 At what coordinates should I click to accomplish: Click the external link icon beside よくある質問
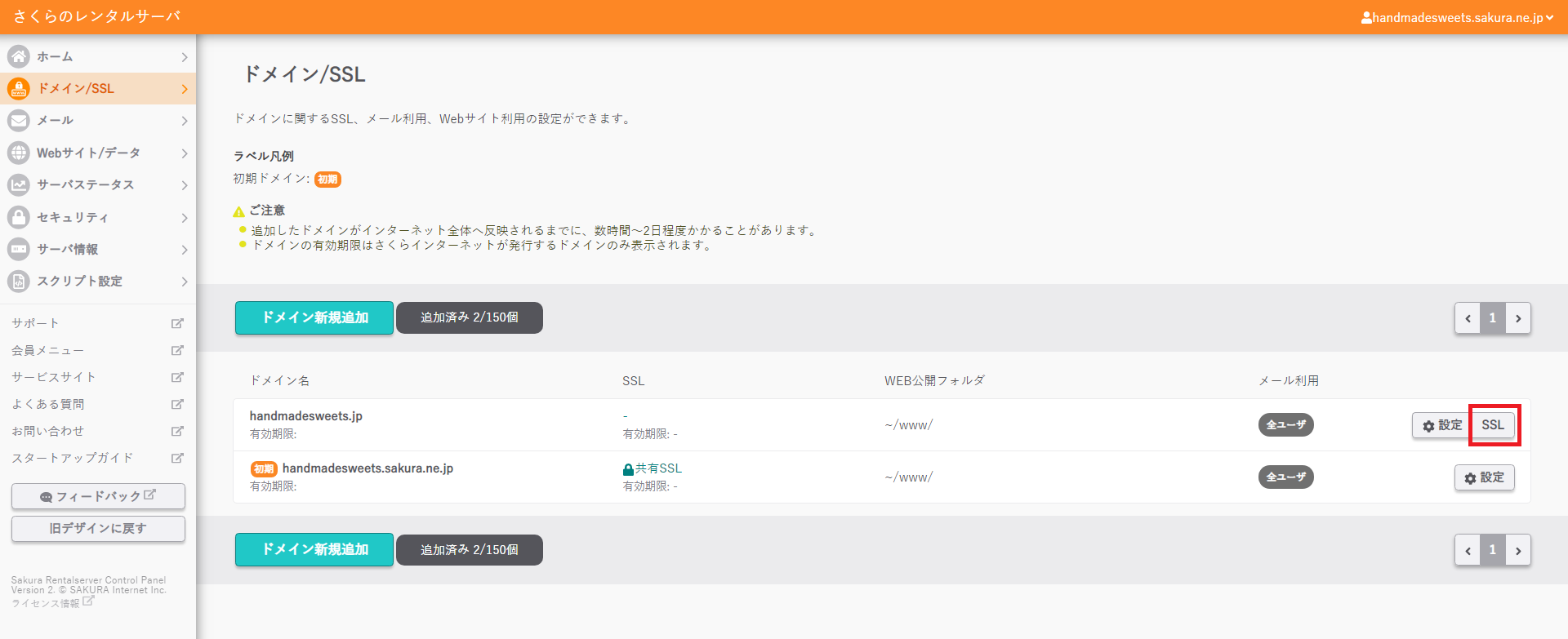[x=177, y=404]
